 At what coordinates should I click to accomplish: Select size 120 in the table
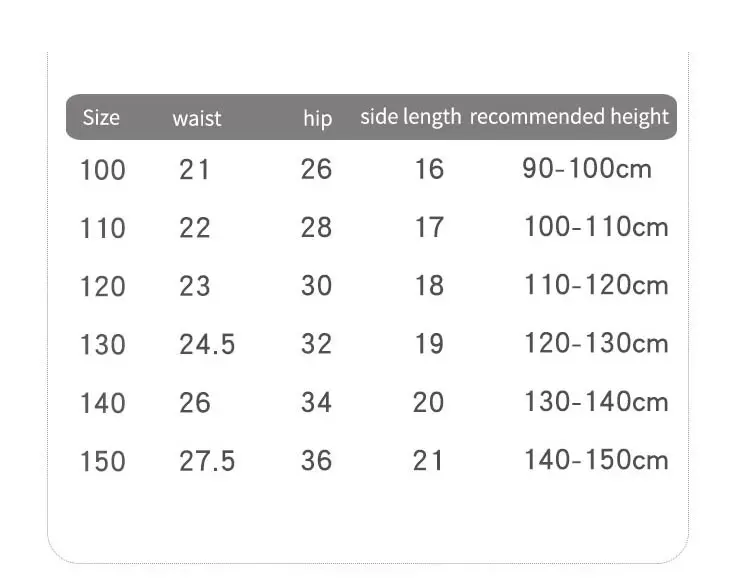[x=103, y=287]
